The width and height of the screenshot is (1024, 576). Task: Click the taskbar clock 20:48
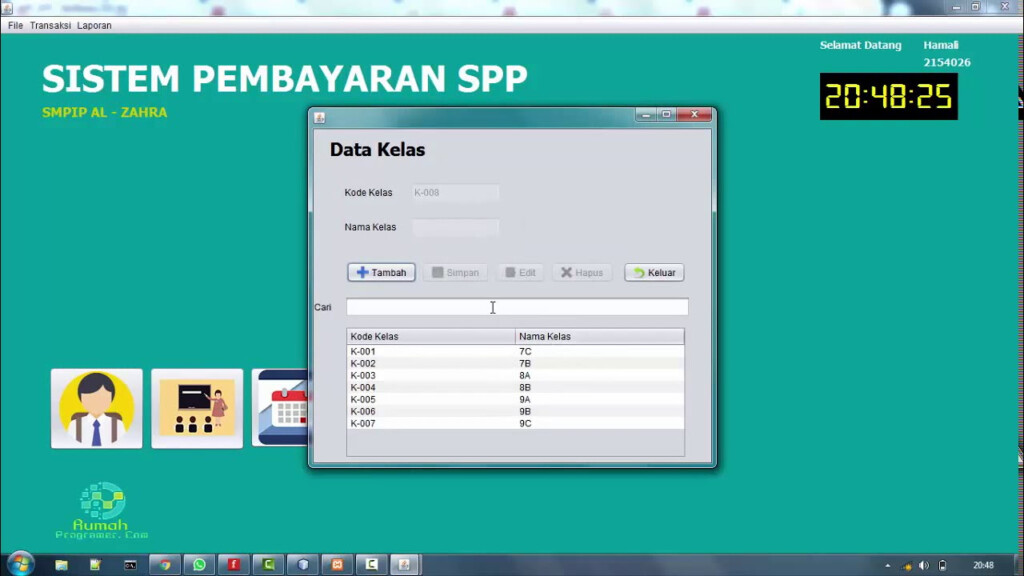pyautogui.click(x=984, y=566)
